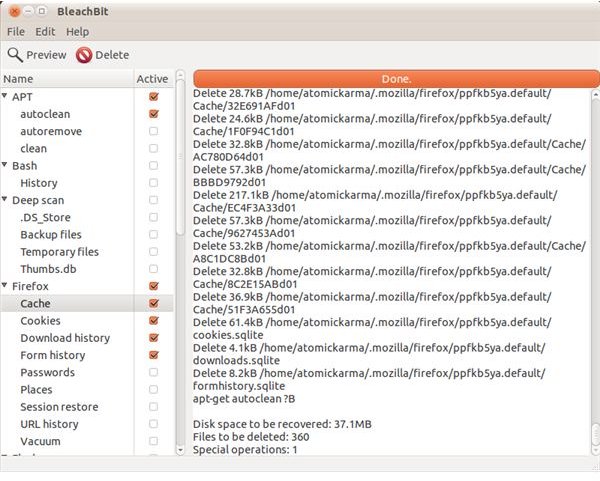Select the Cache item under Firefox
Image resolution: width=600 pixels, height=481 pixels.
point(36,303)
